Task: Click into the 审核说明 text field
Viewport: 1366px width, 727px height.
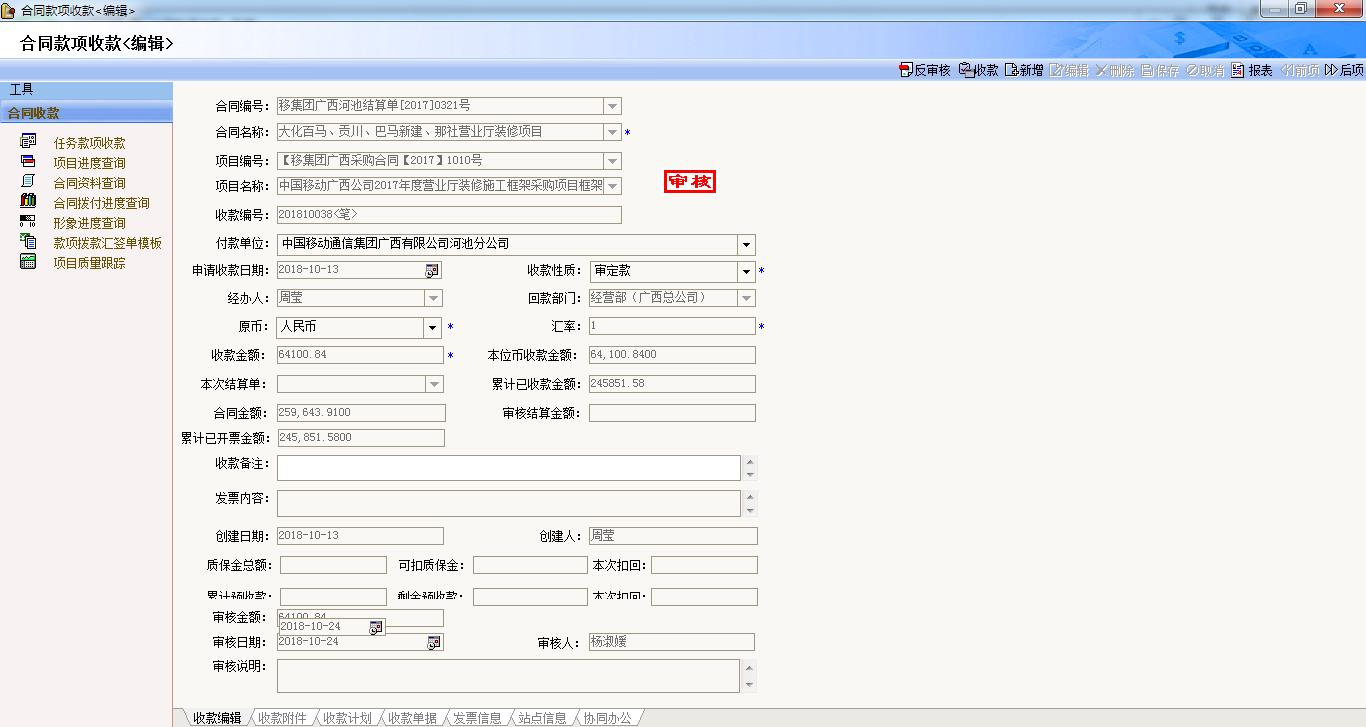Action: (x=508, y=675)
